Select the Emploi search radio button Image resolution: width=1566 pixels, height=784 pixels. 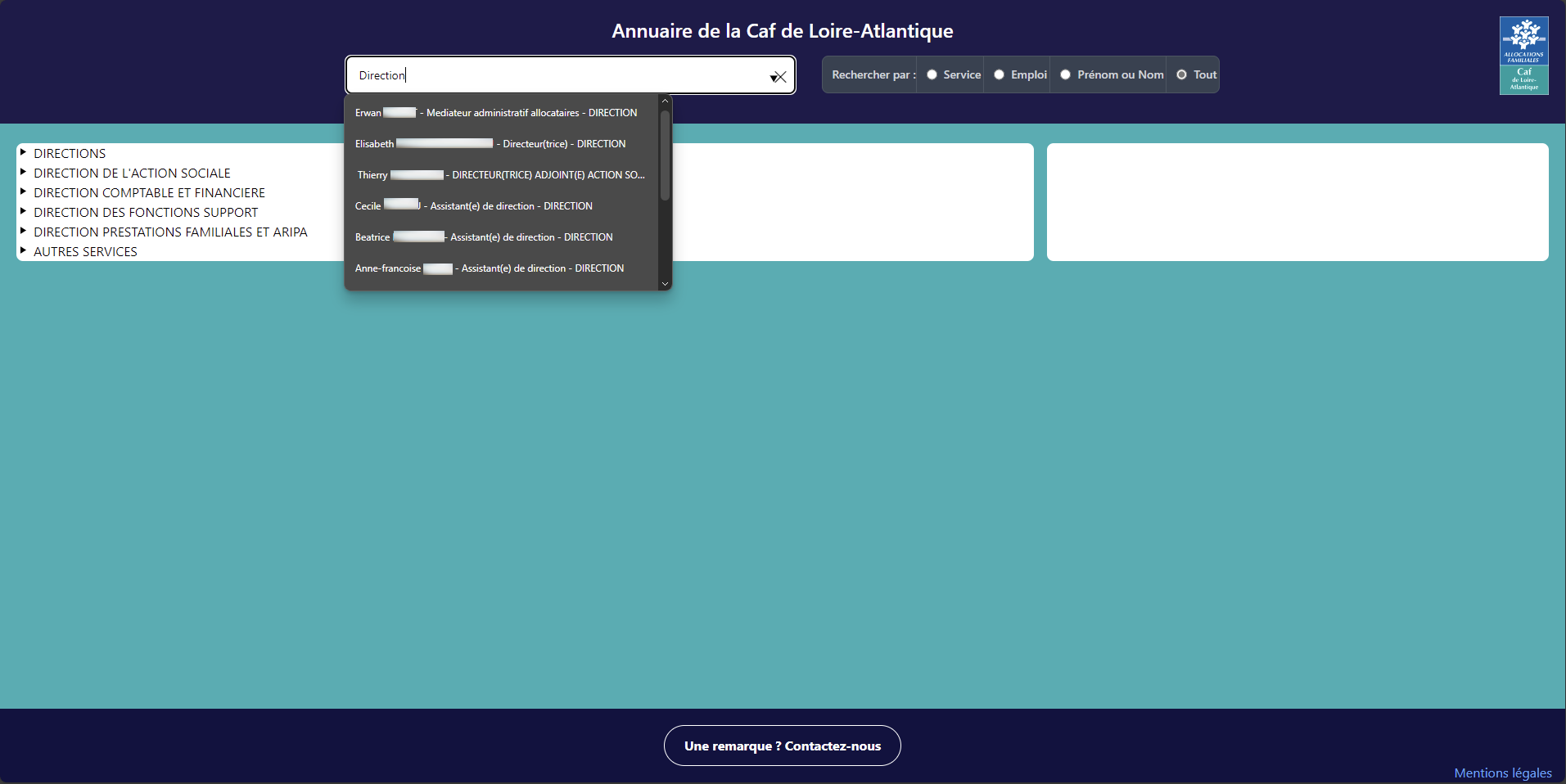click(999, 74)
